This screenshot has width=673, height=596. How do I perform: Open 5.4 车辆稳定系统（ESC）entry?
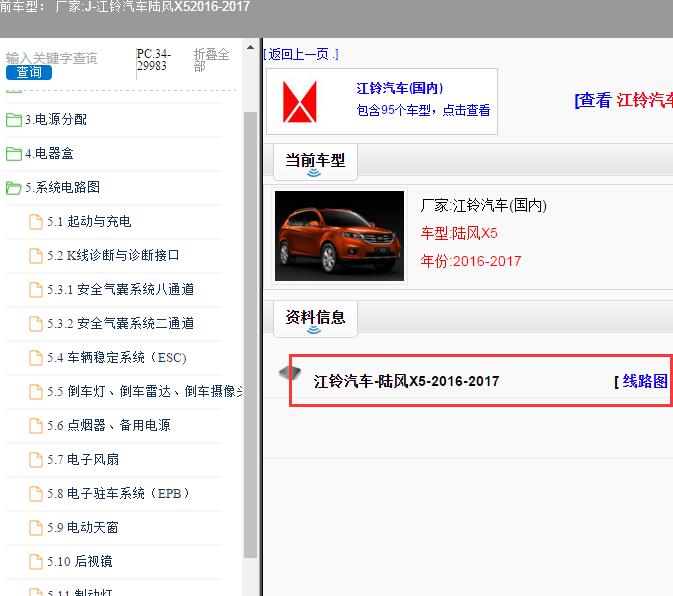117,357
